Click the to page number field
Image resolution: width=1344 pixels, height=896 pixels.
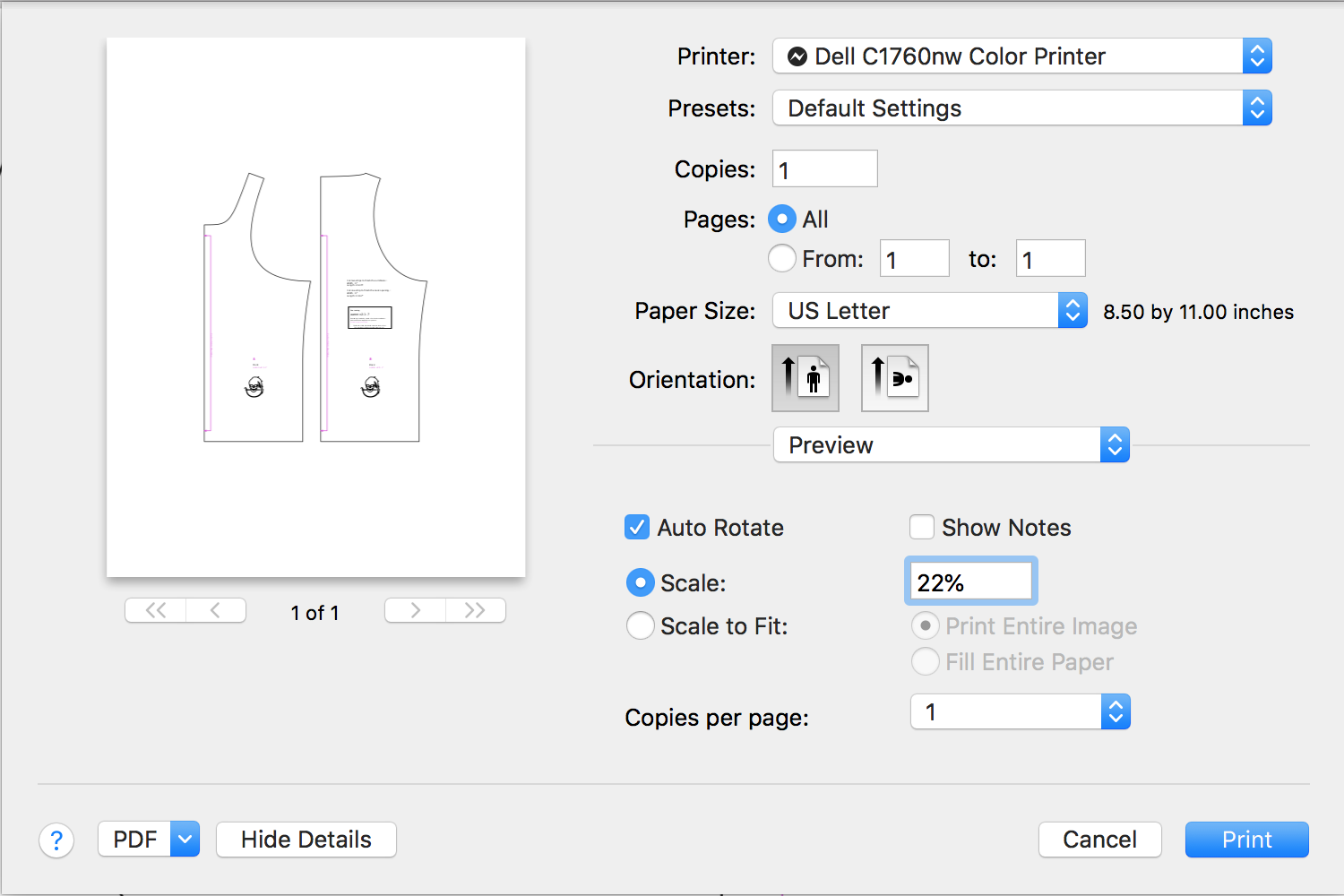tap(1051, 259)
